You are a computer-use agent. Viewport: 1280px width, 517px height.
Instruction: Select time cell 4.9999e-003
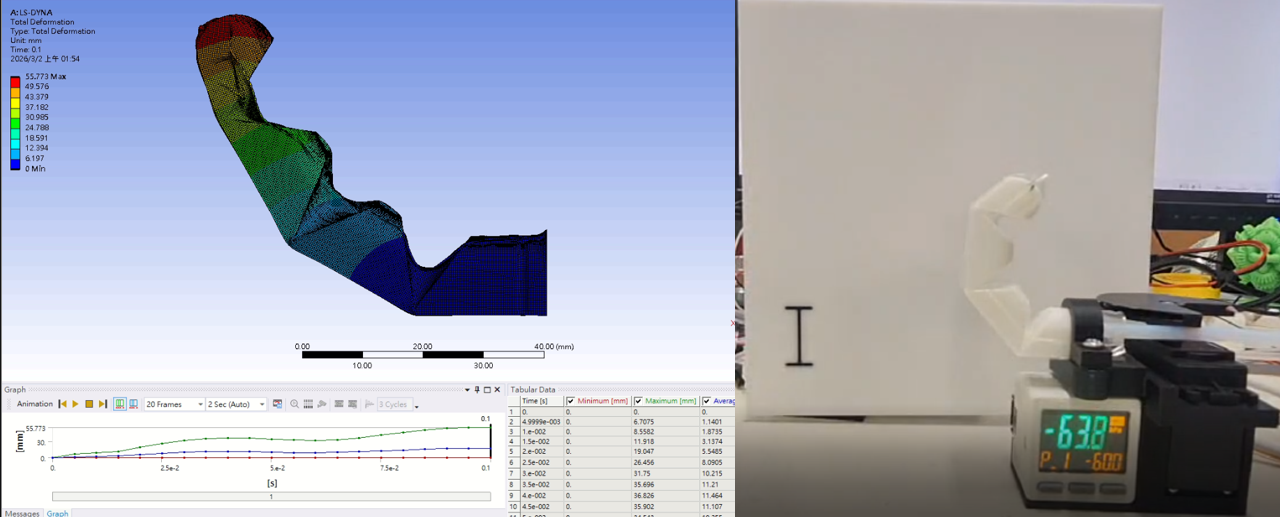point(541,422)
